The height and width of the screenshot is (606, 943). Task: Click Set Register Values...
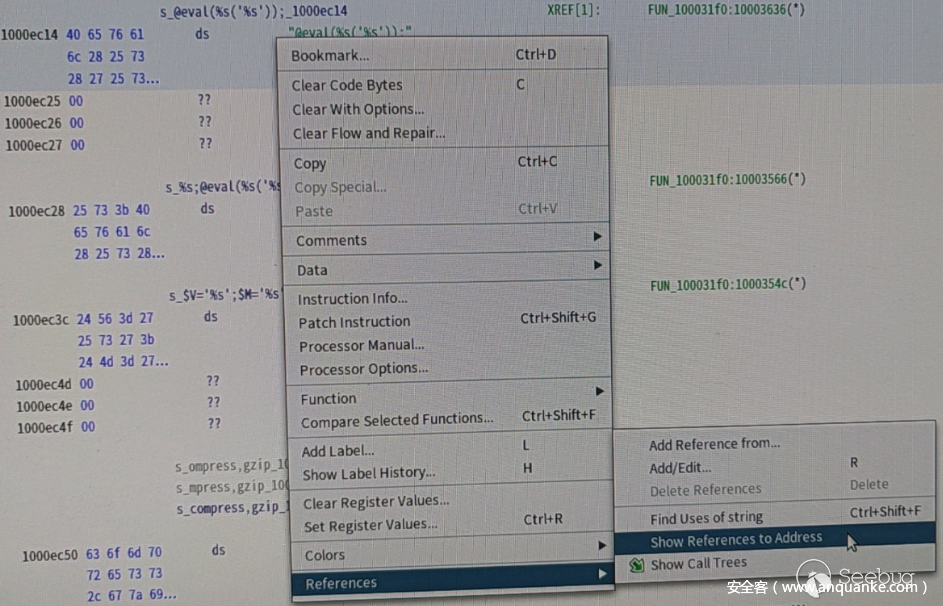tap(370, 525)
